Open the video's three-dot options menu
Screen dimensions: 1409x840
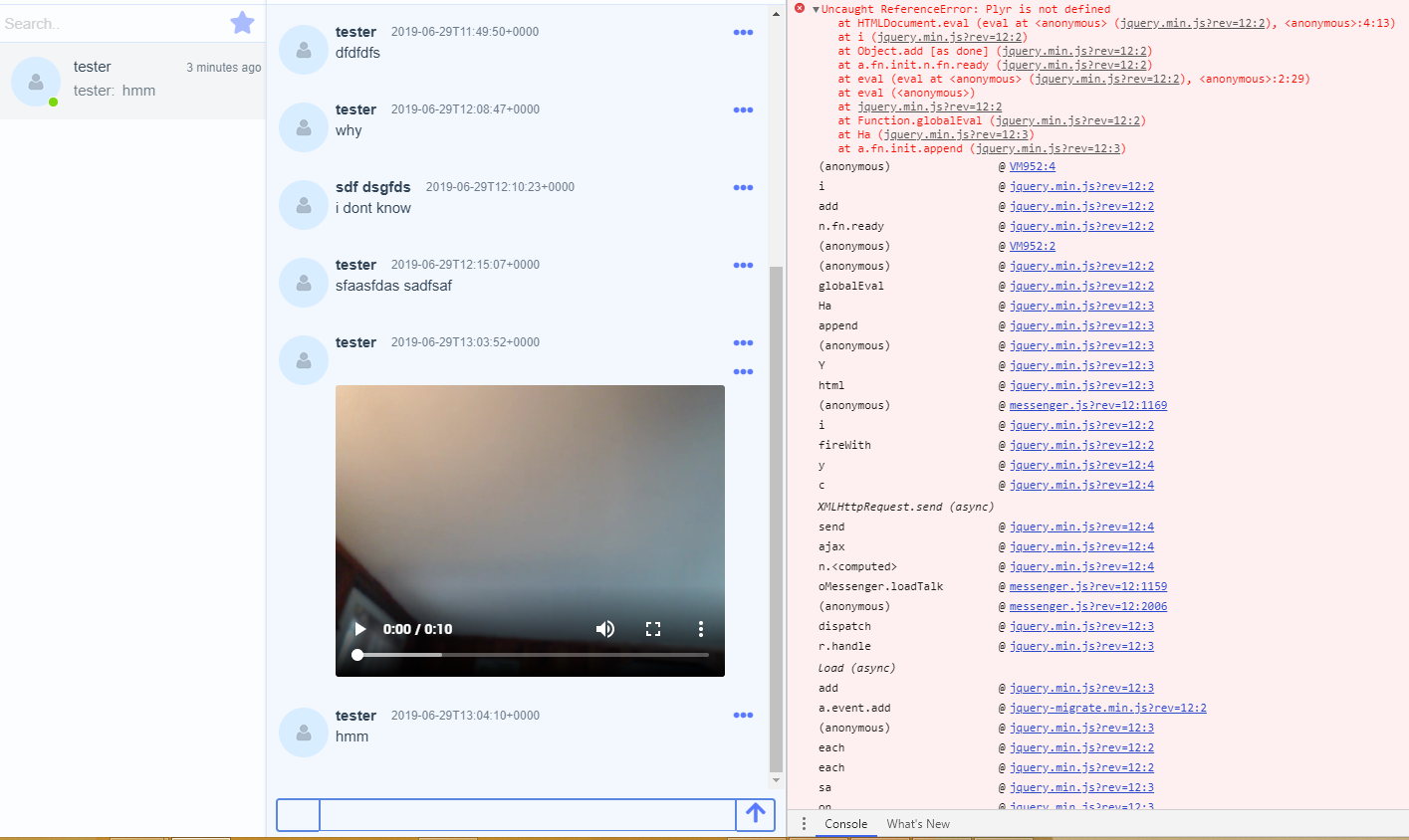(x=701, y=629)
